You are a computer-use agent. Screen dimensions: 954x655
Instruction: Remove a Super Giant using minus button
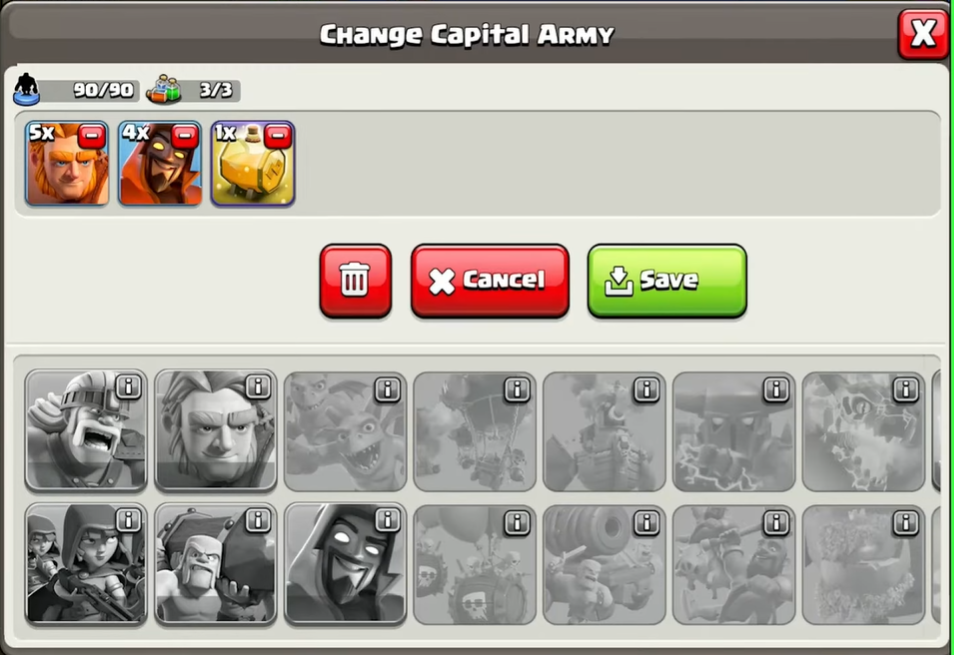[92, 136]
